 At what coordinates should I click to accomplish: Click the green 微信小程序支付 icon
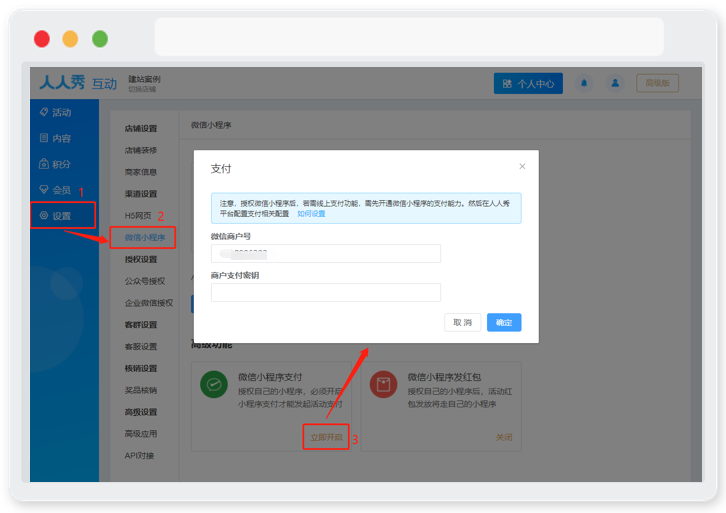[x=214, y=384]
